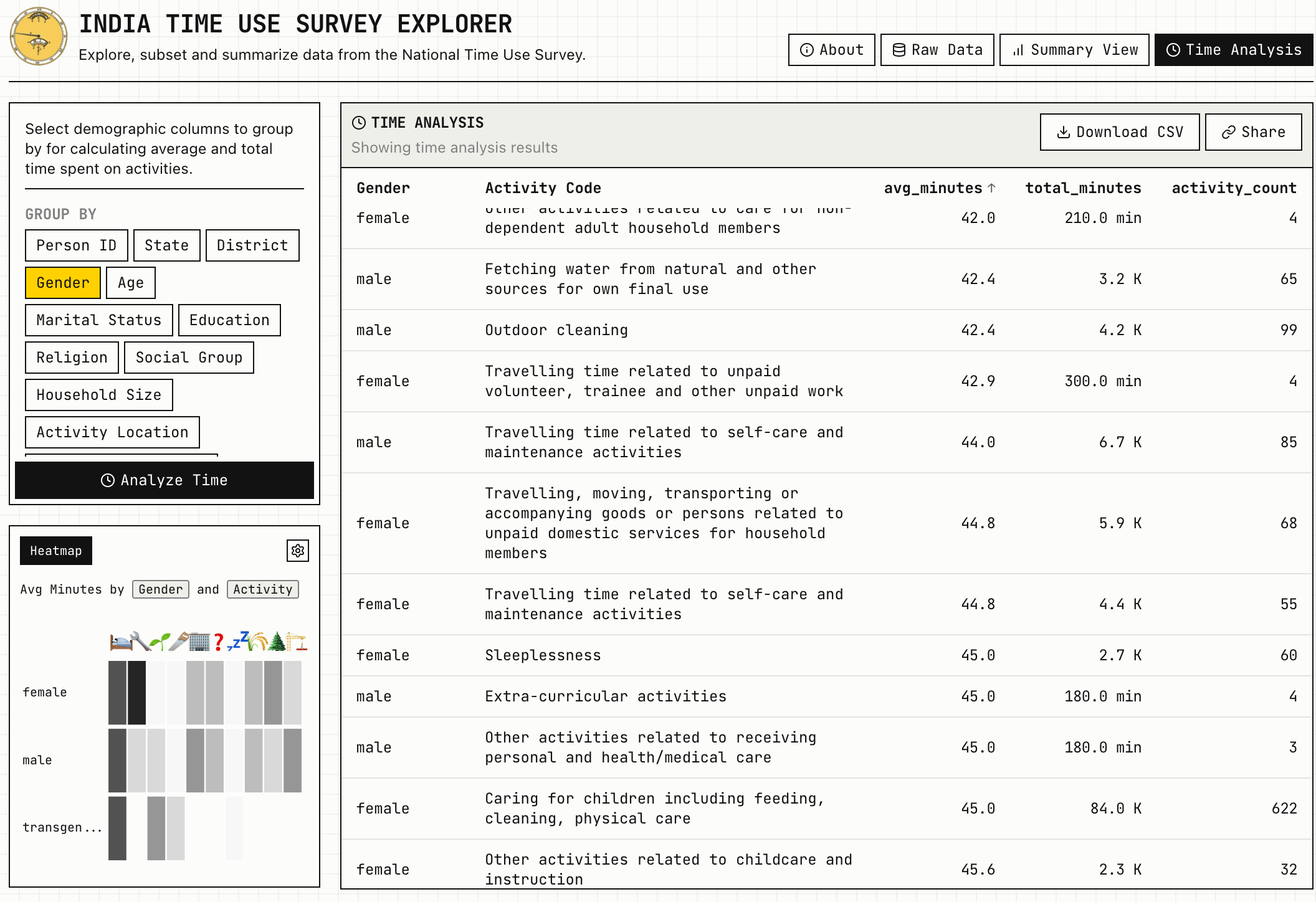Click the Gender chip in heatmap caption

[160, 589]
